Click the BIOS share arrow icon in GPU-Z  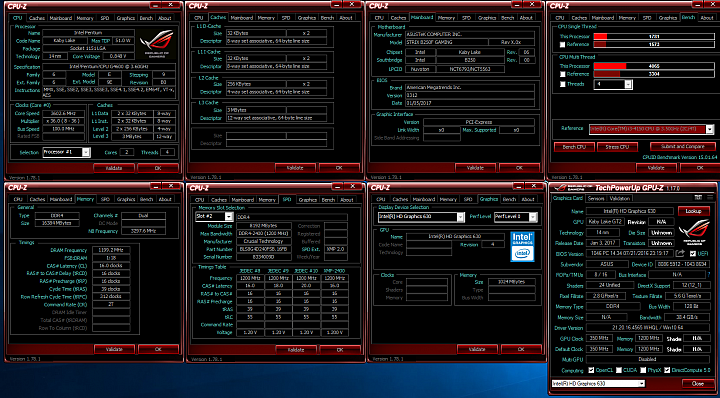click(x=681, y=253)
